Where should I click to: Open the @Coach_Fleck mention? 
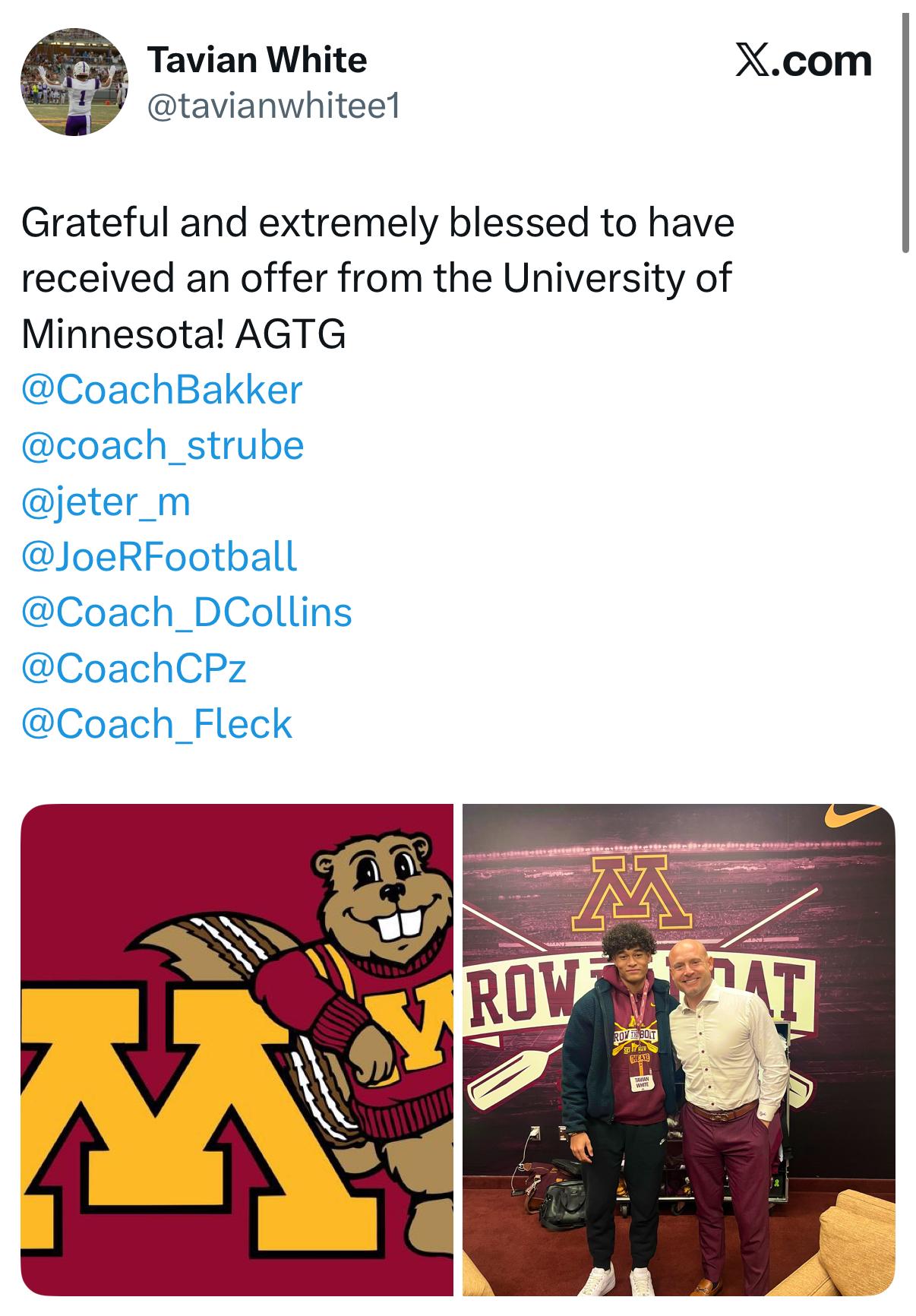coord(156,723)
